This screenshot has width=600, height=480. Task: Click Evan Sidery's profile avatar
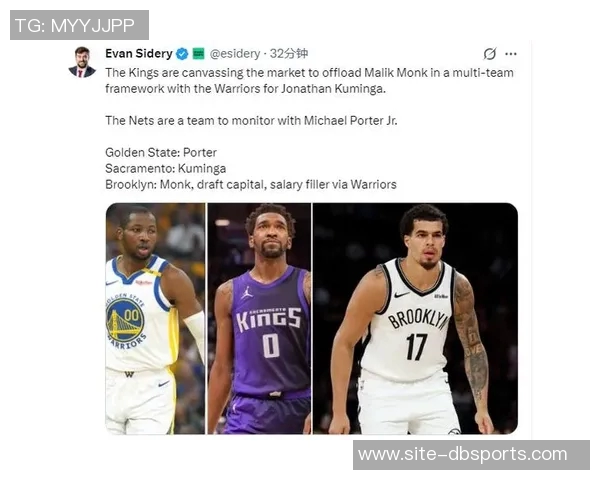82,62
